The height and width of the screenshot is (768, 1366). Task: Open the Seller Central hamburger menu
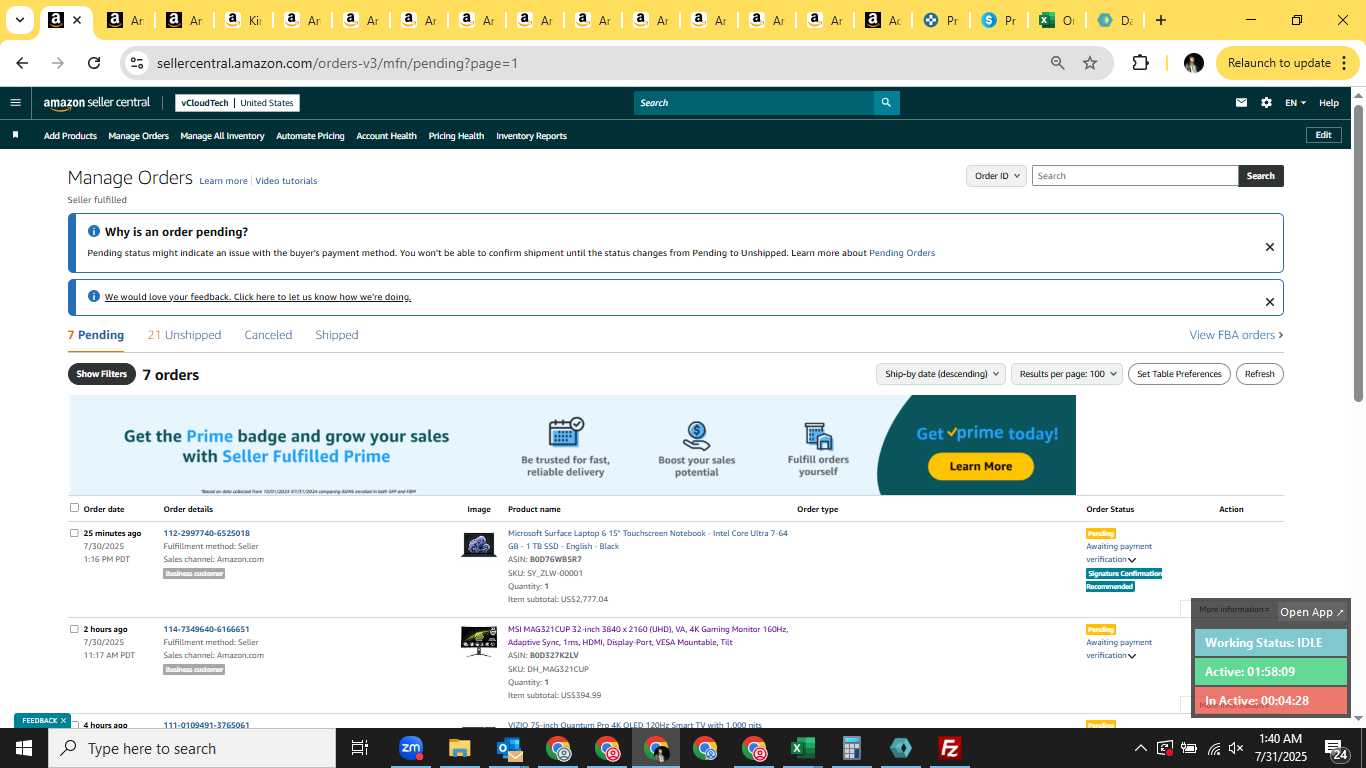coord(15,102)
